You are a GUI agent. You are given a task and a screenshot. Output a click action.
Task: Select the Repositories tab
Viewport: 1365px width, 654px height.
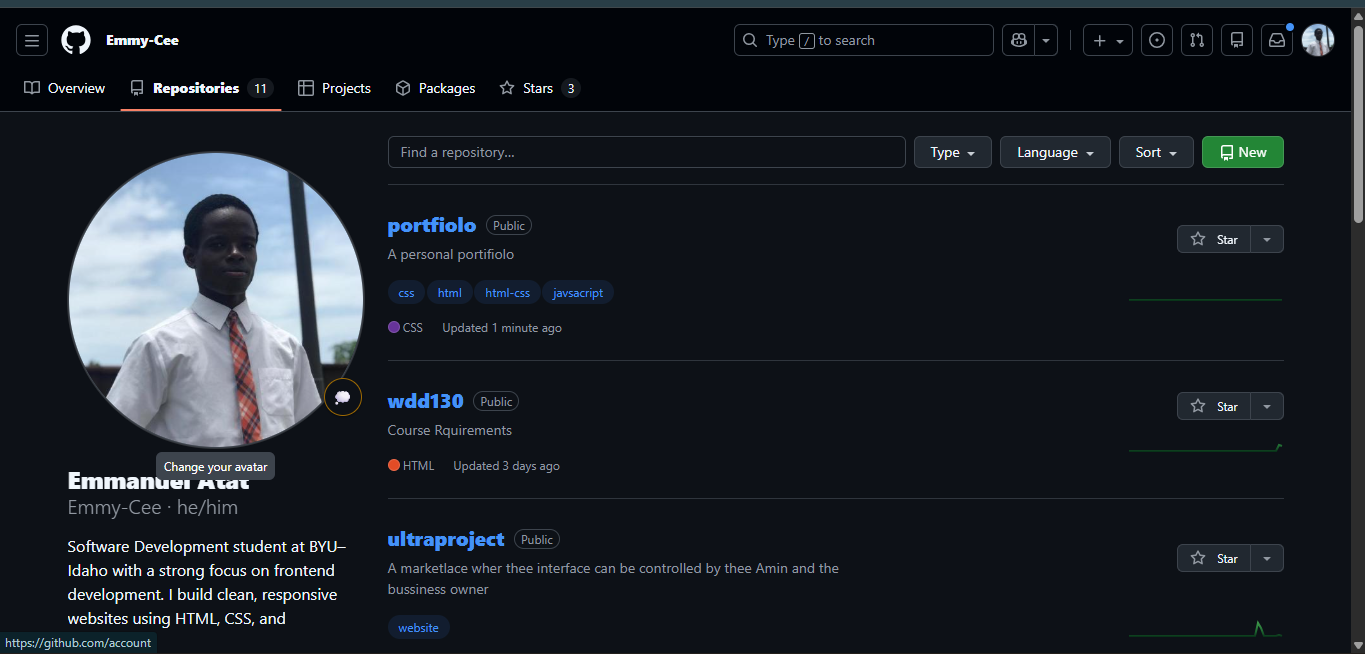pyautogui.click(x=201, y=88)
